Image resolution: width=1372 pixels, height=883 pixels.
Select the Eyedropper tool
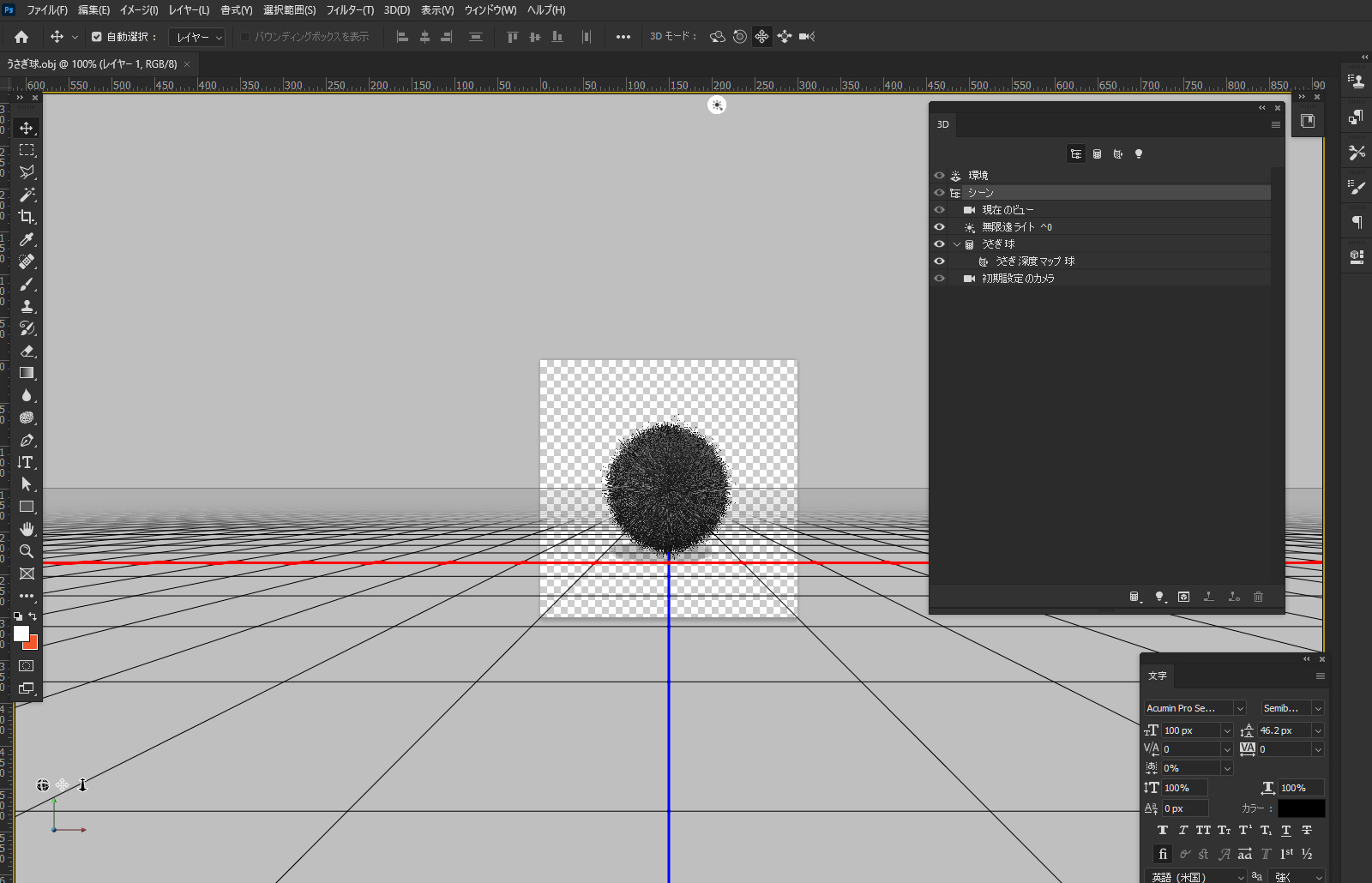pos(27,239)
